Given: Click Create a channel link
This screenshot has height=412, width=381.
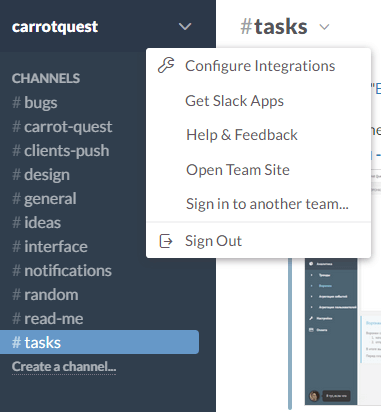Looking at the screenshot, I should [64, 367].
